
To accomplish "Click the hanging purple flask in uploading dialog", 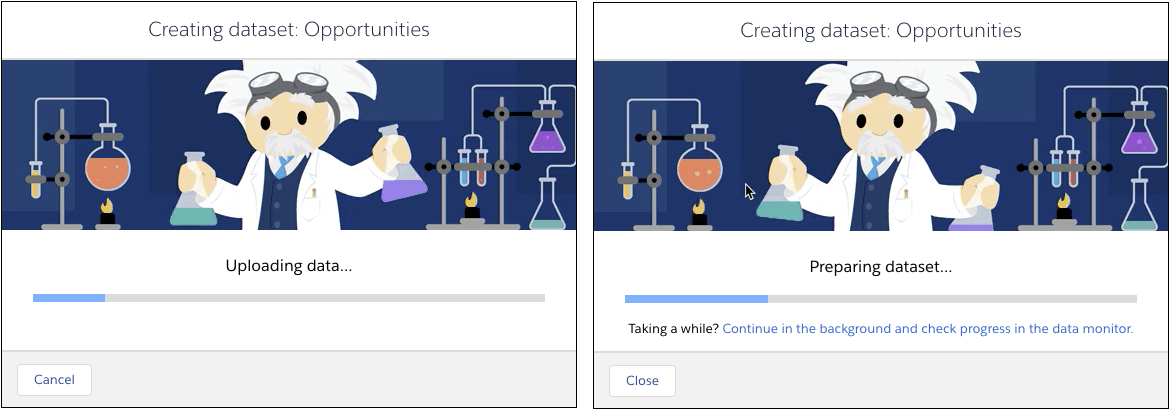I will click(x=545, y=135).
